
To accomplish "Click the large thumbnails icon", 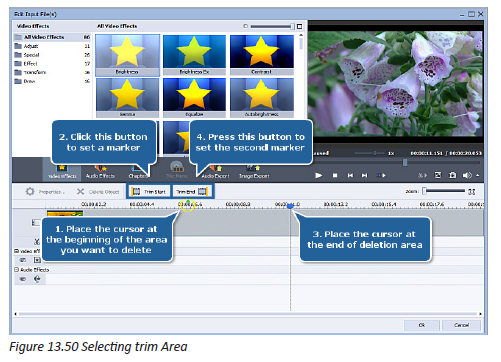I will coord(299,26).
